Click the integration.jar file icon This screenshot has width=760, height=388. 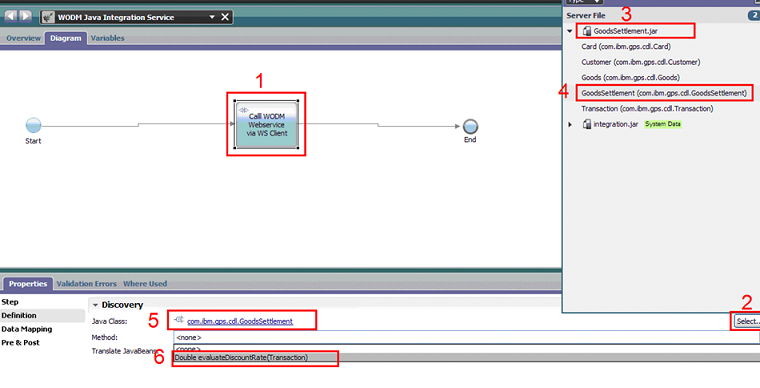point(586,124)
